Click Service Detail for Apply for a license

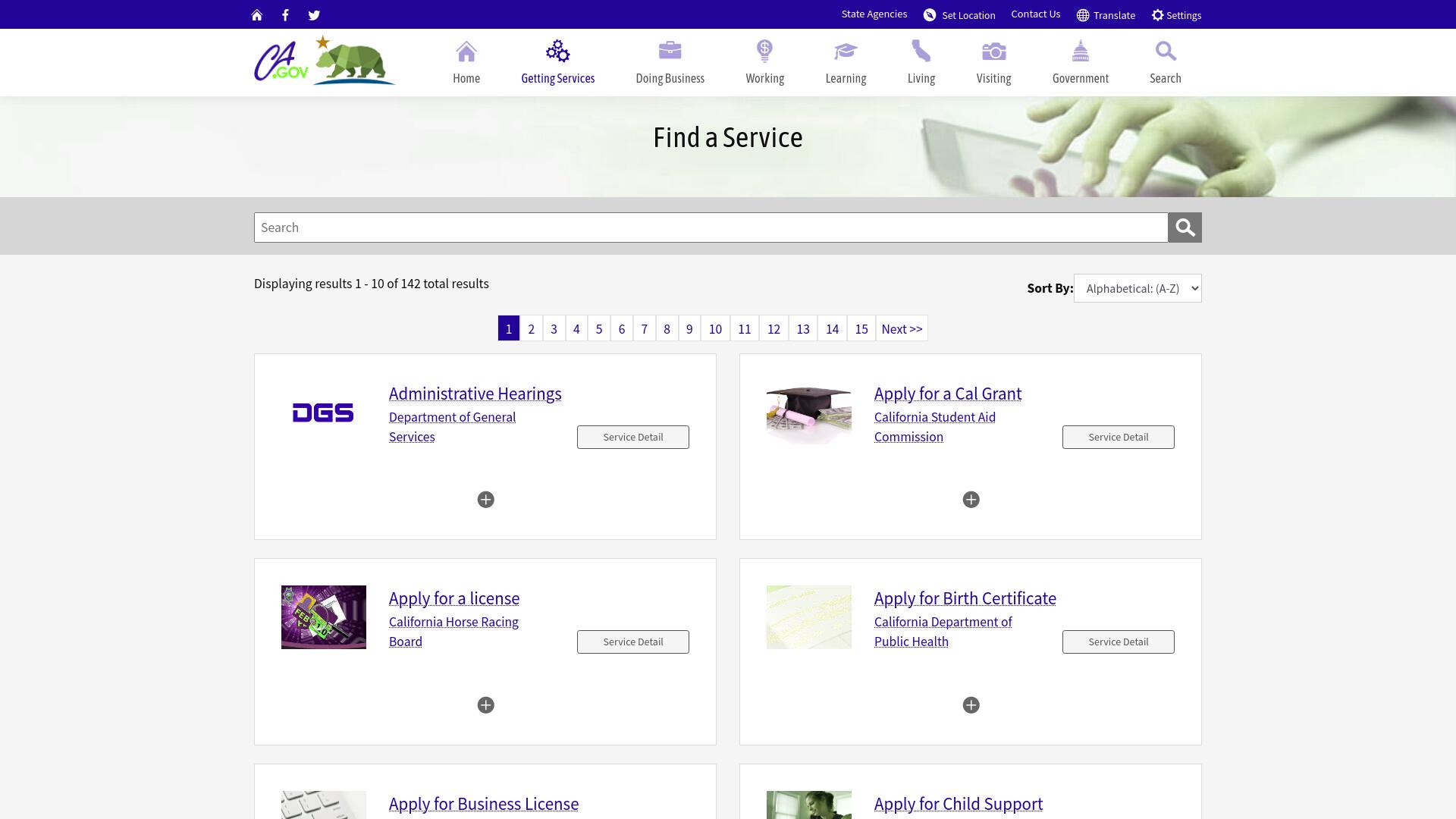tap(633, 642)
